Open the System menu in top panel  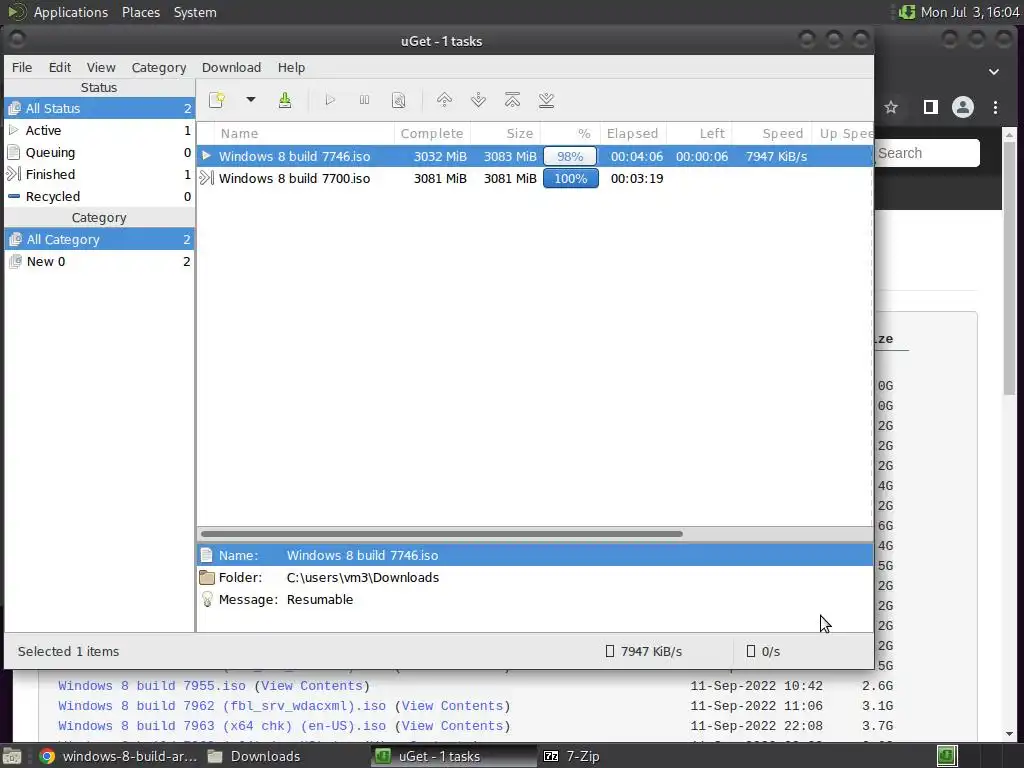tap(195, 12)
